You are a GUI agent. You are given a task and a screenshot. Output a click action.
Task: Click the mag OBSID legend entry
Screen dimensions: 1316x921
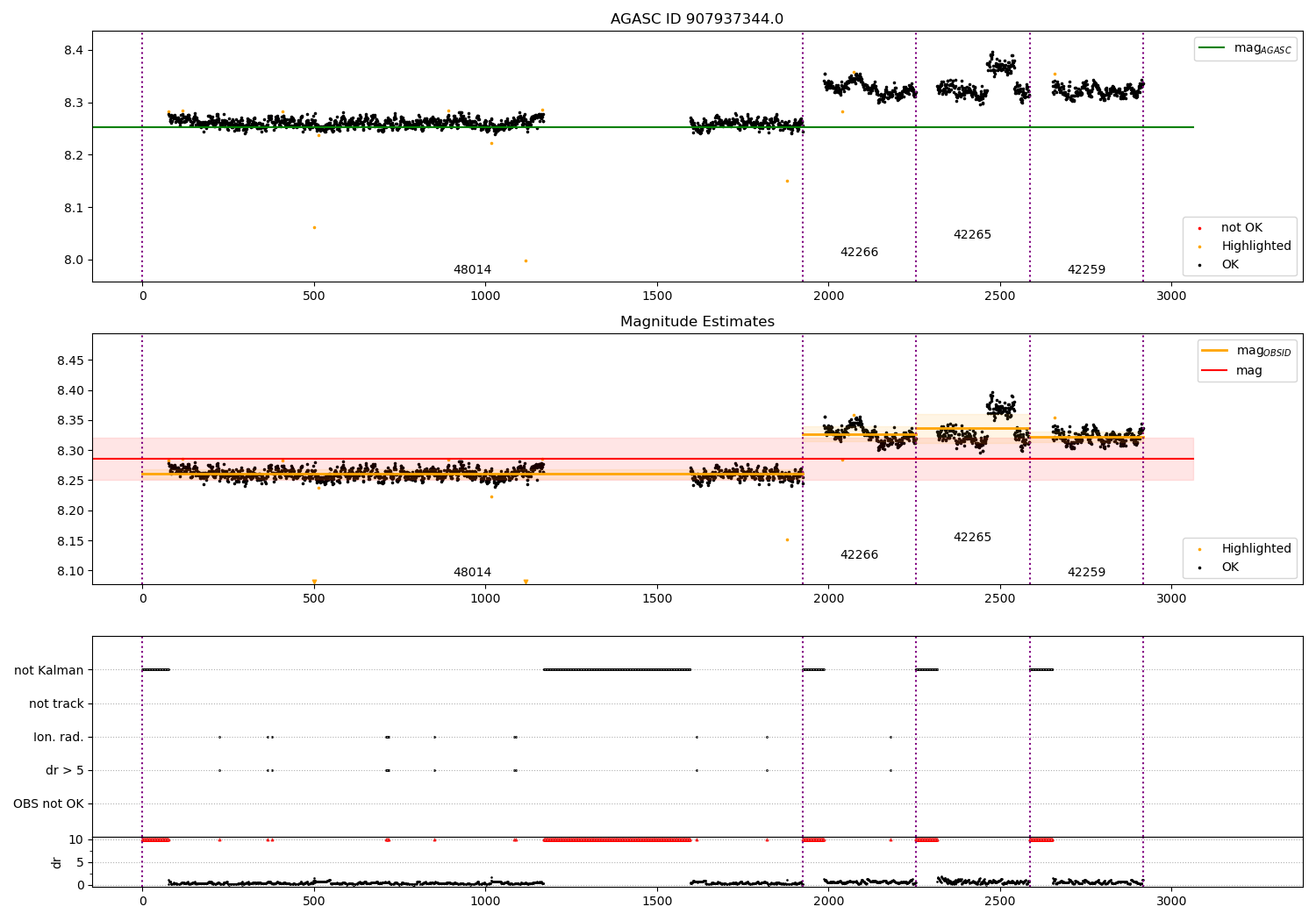1247,351
